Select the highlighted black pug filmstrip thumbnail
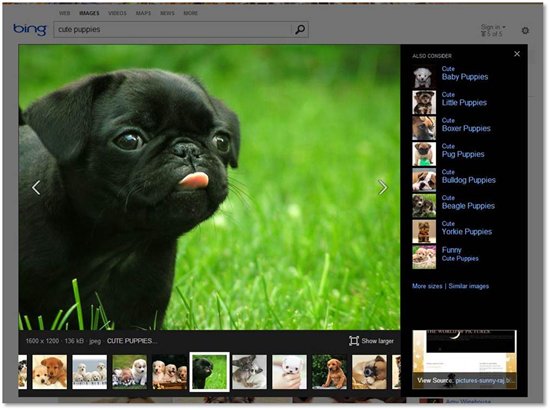The image size is (550, 410). pos(209,372)
